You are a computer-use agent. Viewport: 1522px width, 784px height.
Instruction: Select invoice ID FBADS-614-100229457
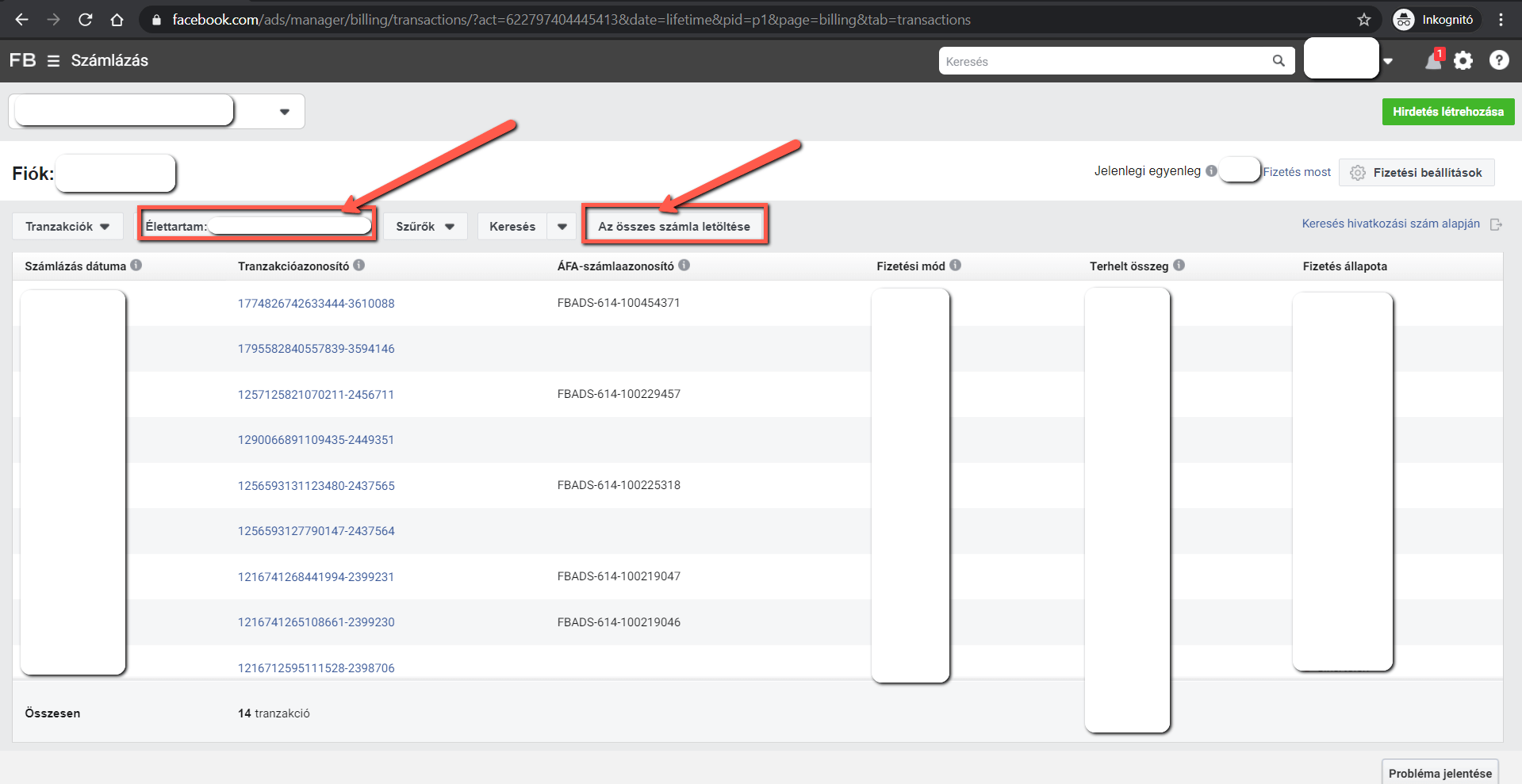coord(619,394)
